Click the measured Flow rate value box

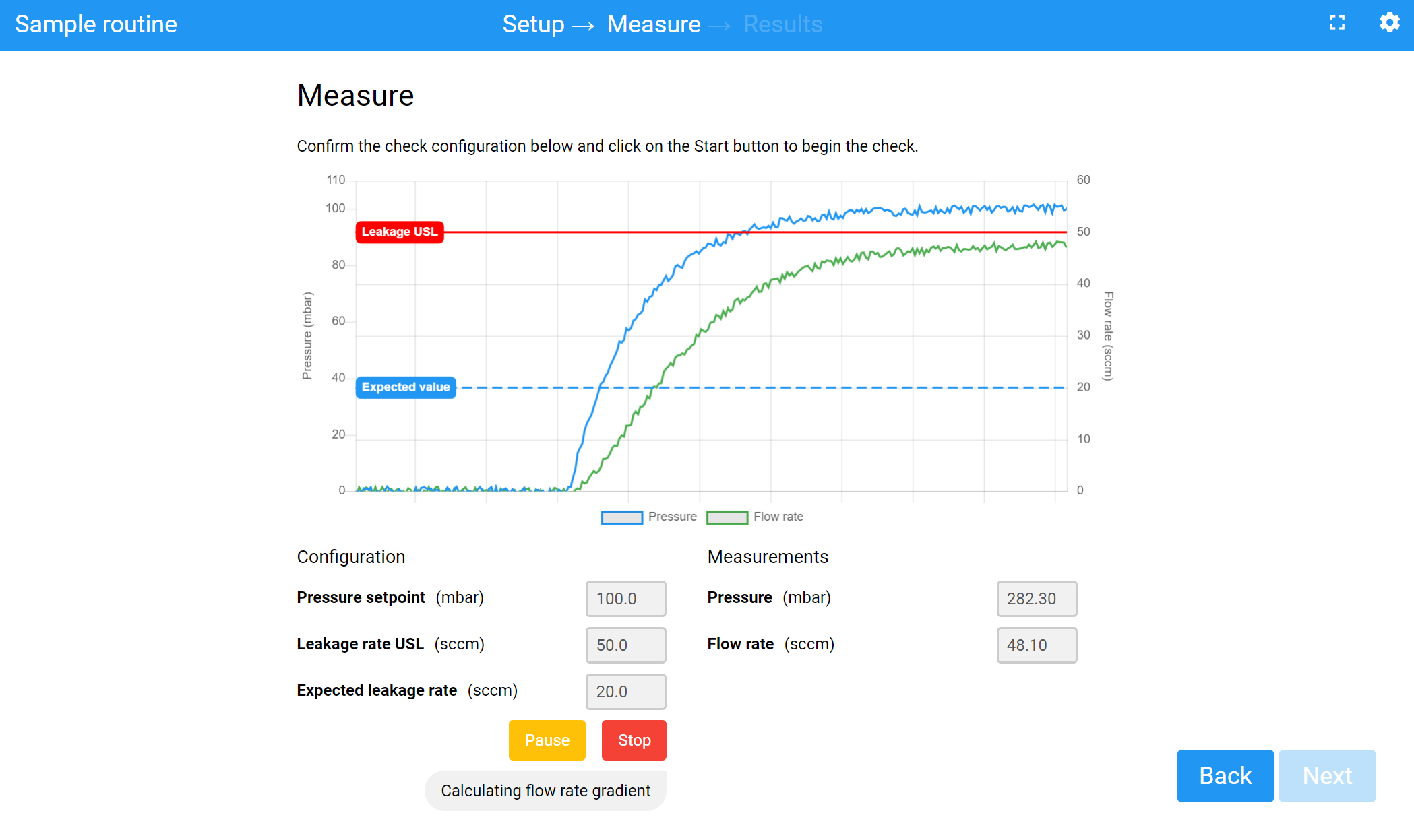(x=1036, y=645)
